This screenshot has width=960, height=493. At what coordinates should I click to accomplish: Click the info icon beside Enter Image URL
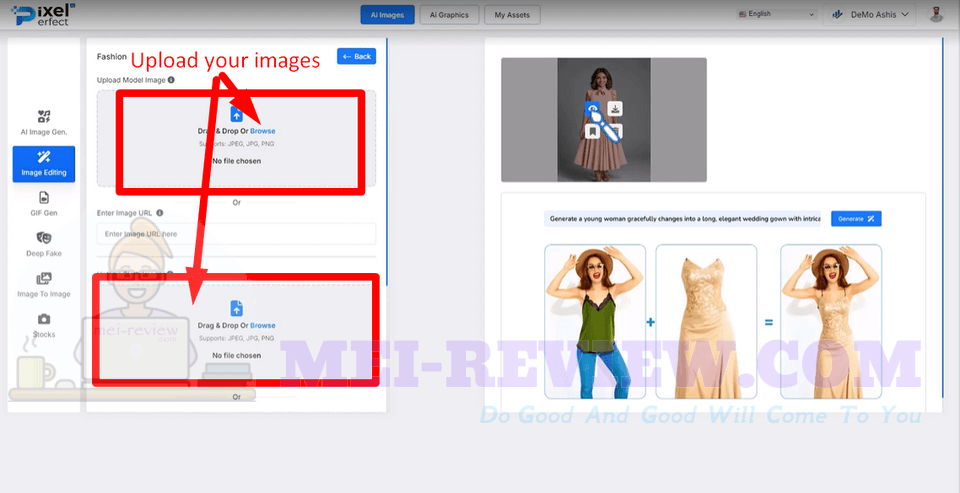(160, 213)
